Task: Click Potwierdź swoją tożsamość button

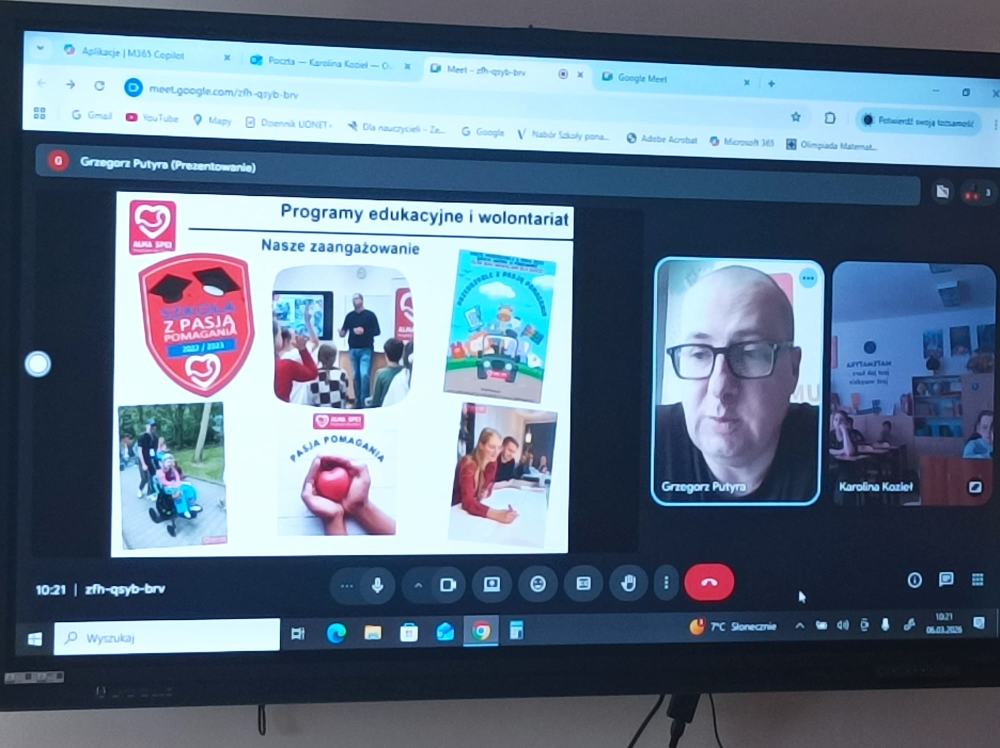Action: pyautogui.click(x=918, y=120)
